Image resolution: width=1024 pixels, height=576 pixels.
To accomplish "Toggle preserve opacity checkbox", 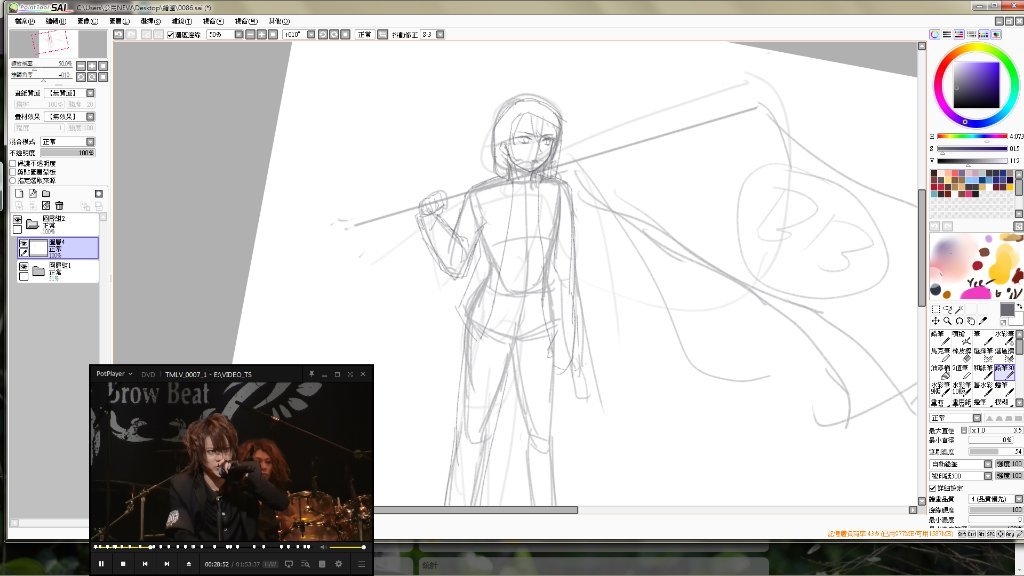I will [x=12, y=163].
